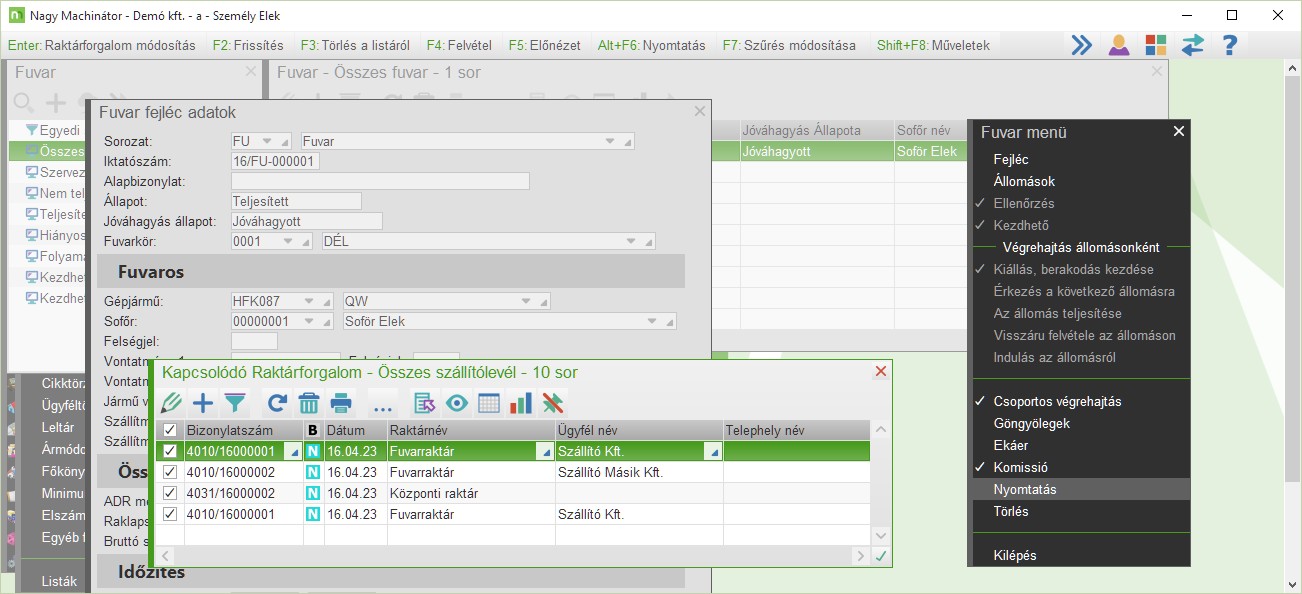Select Fejléc in the Fuvar menü
The height and width of the screenshot is (594, 1302).
coord(1011,159)
